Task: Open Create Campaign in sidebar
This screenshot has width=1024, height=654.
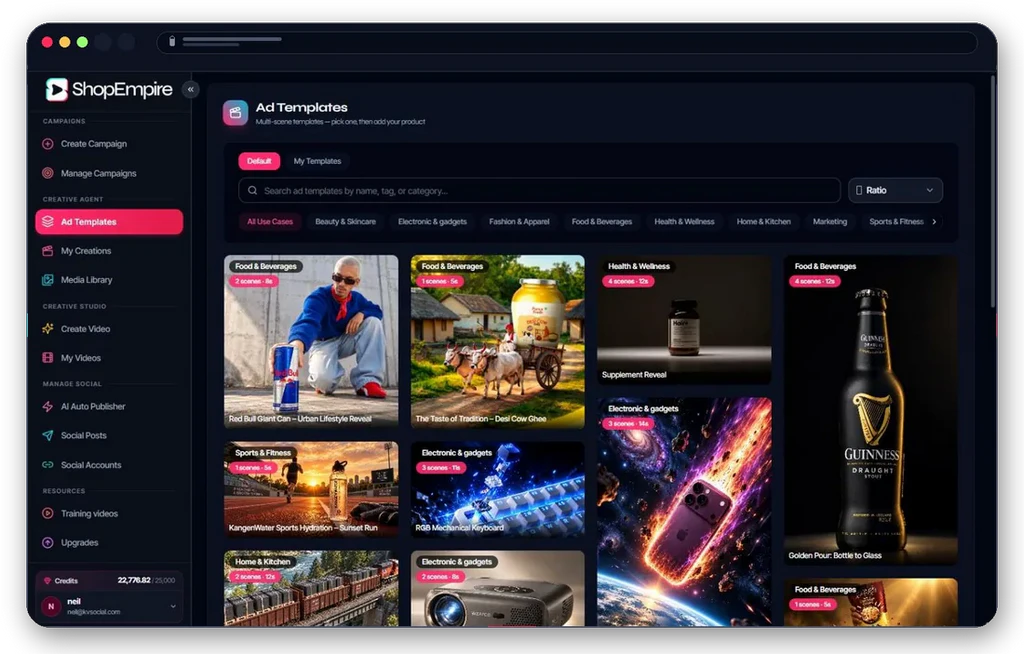Action: tap(109, 144)
